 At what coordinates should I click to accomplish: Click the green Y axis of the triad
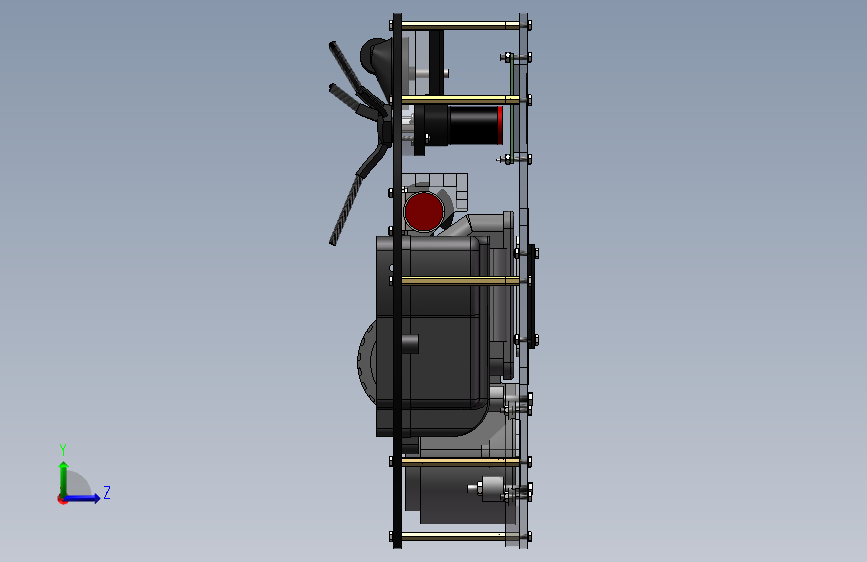pos(64,479)
